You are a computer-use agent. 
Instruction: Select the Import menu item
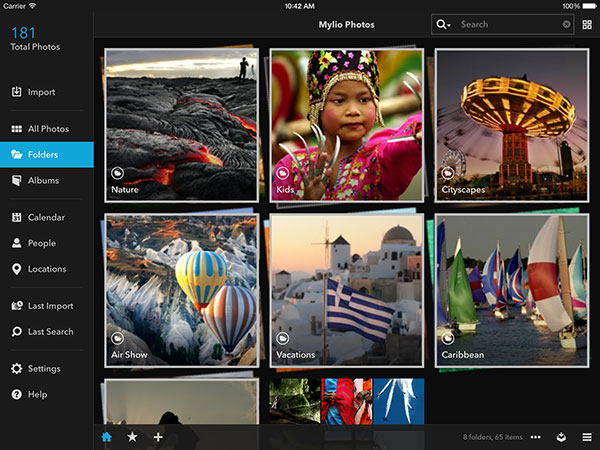click(47, 92)
